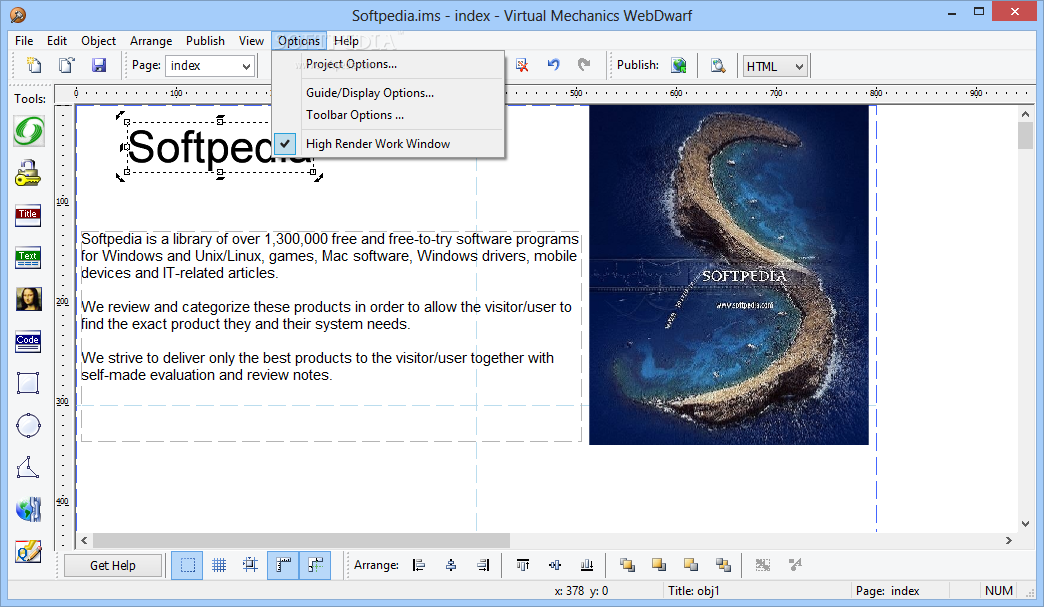Open the Publish menu
Screen dimensions: 1044x607
(205, 41)
